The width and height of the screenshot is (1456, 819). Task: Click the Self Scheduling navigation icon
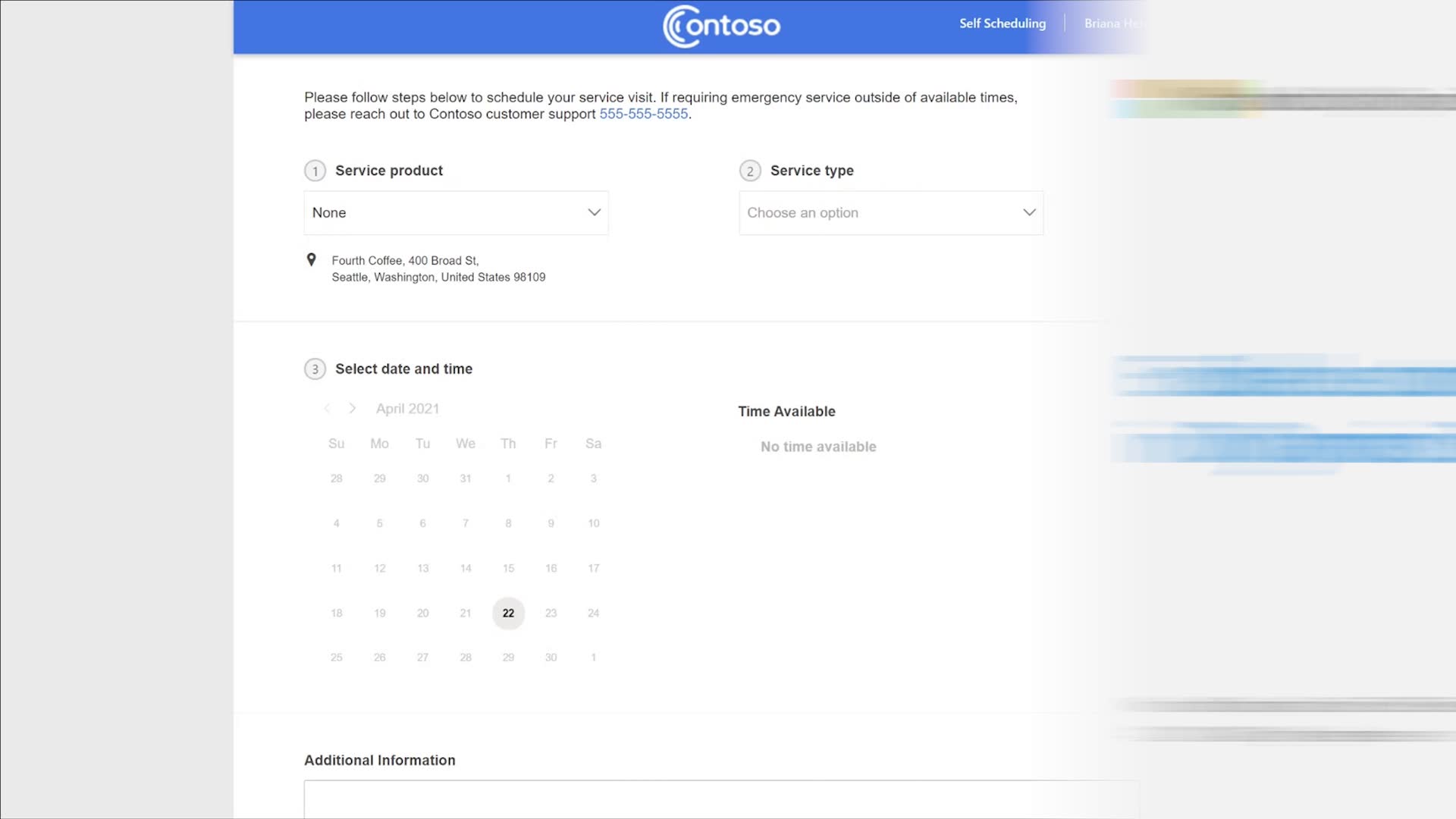pyautogui.click(x=1002, y=23)
